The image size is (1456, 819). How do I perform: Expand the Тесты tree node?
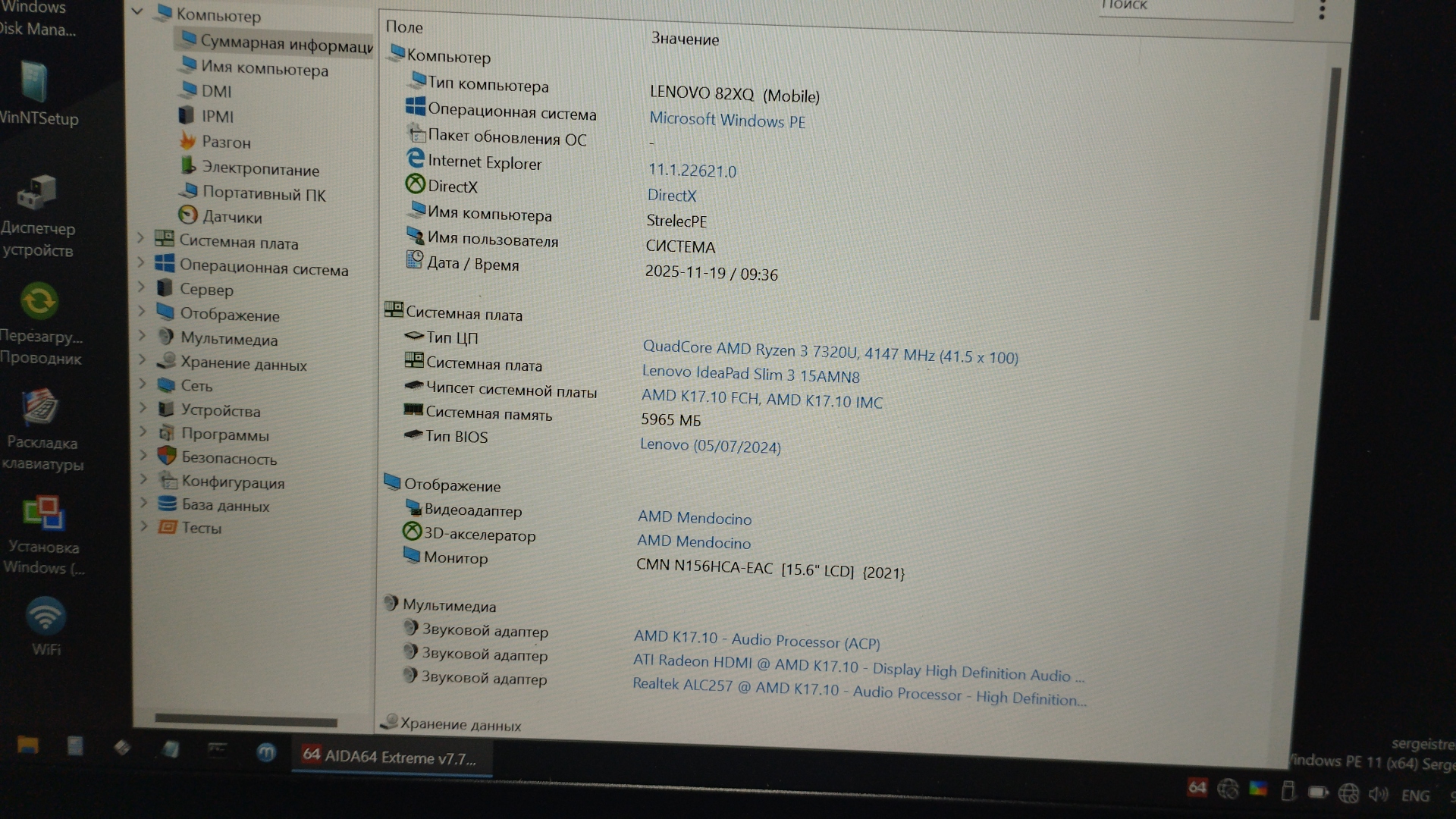pos(144,526)
